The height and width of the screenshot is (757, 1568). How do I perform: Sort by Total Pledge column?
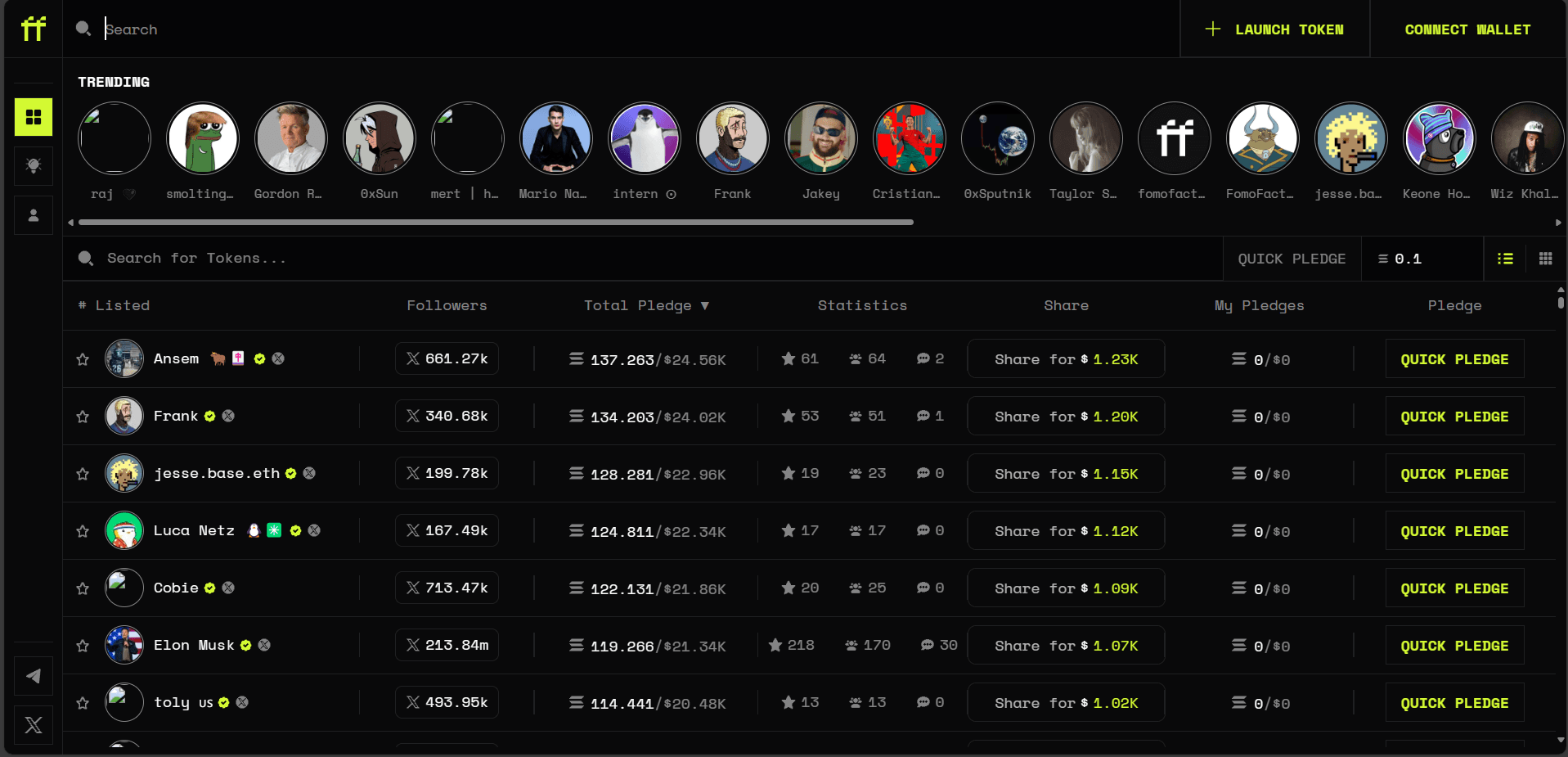[646, 305]
